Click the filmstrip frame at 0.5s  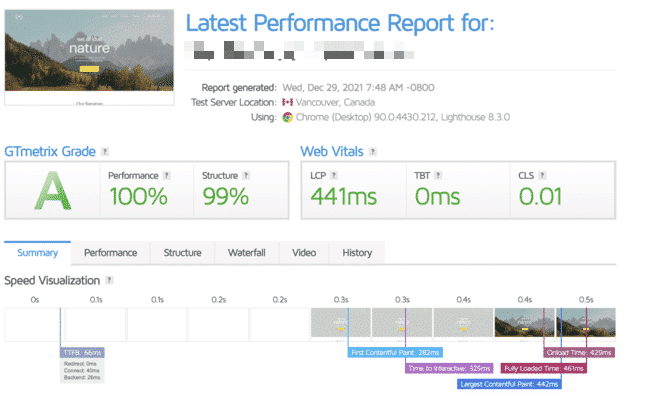pyautogui.click(x=586, y=324)
